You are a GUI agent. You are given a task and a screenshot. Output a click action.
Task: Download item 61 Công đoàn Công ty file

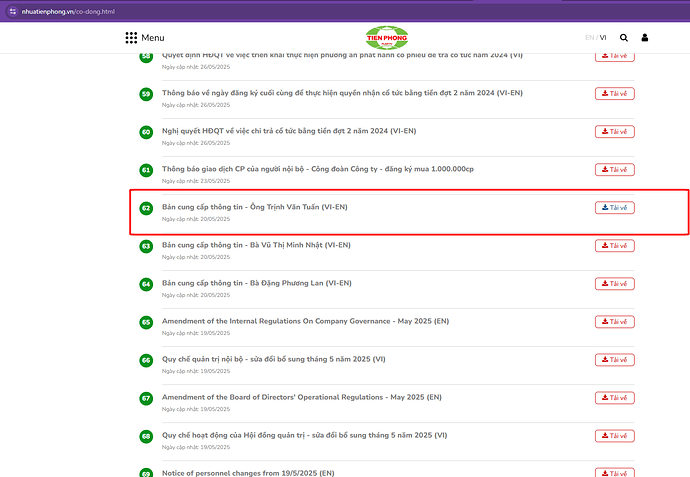coord(615,170)
